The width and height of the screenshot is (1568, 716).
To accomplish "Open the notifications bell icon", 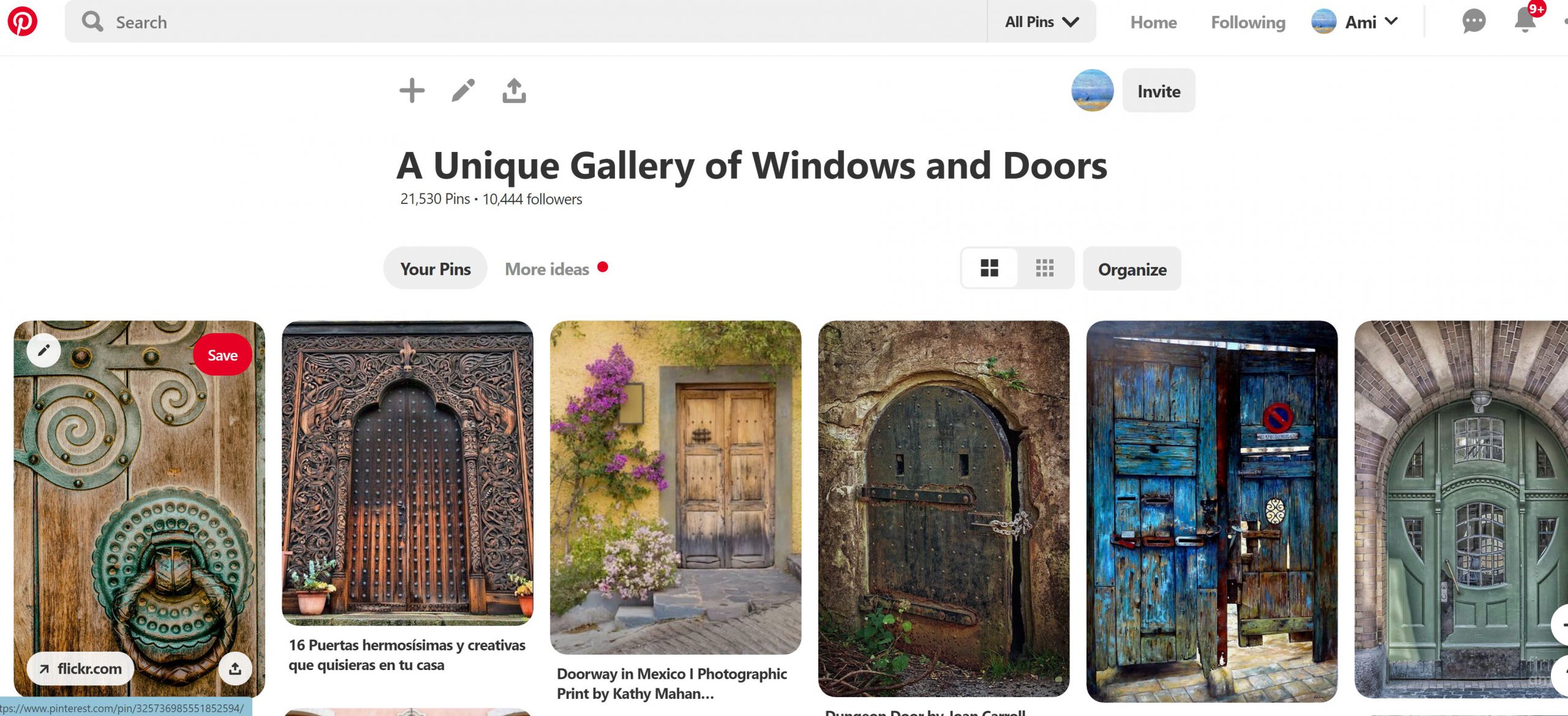I will point(1525,21).
